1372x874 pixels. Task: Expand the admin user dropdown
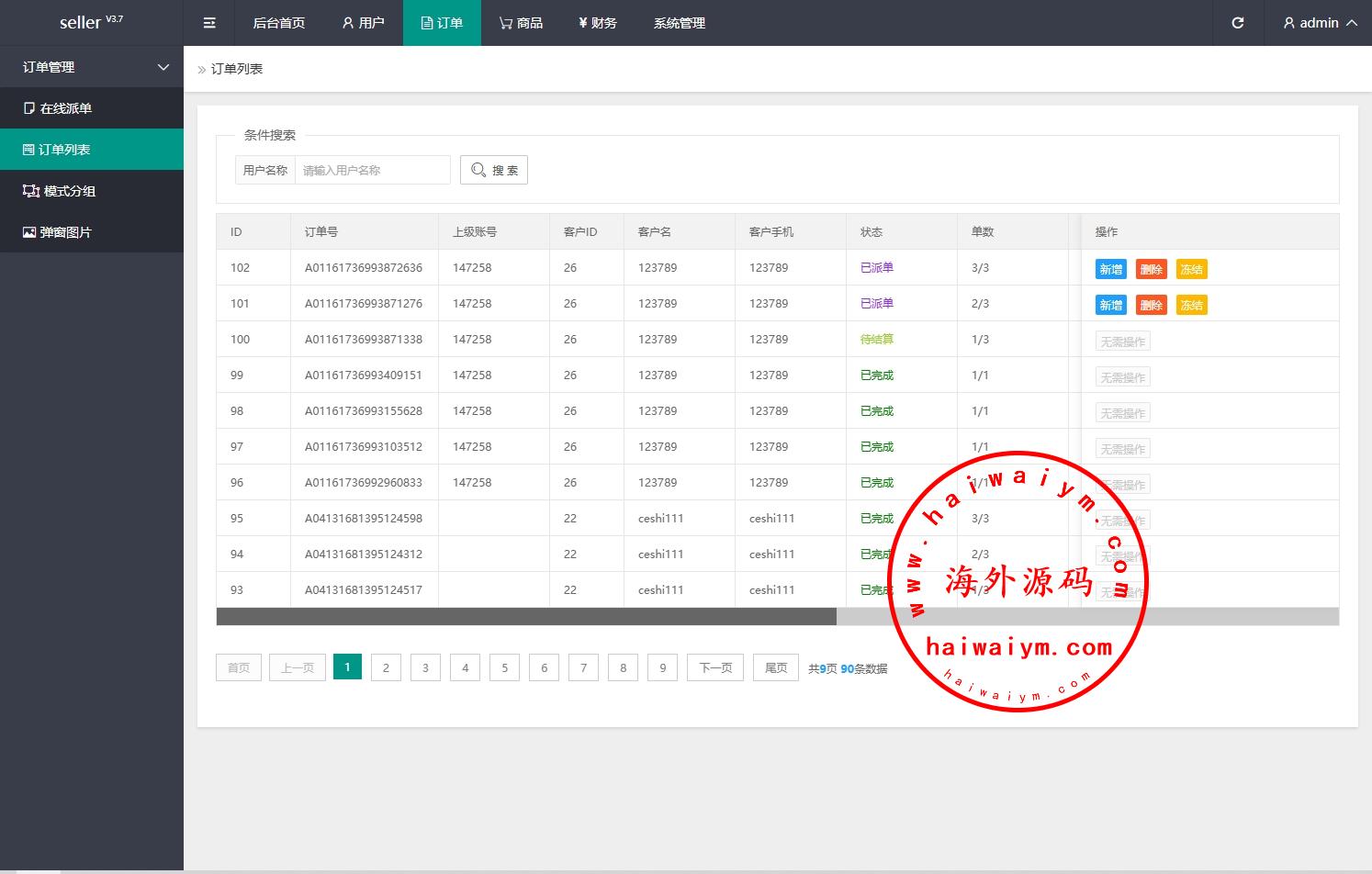(x=1320, y=23)
